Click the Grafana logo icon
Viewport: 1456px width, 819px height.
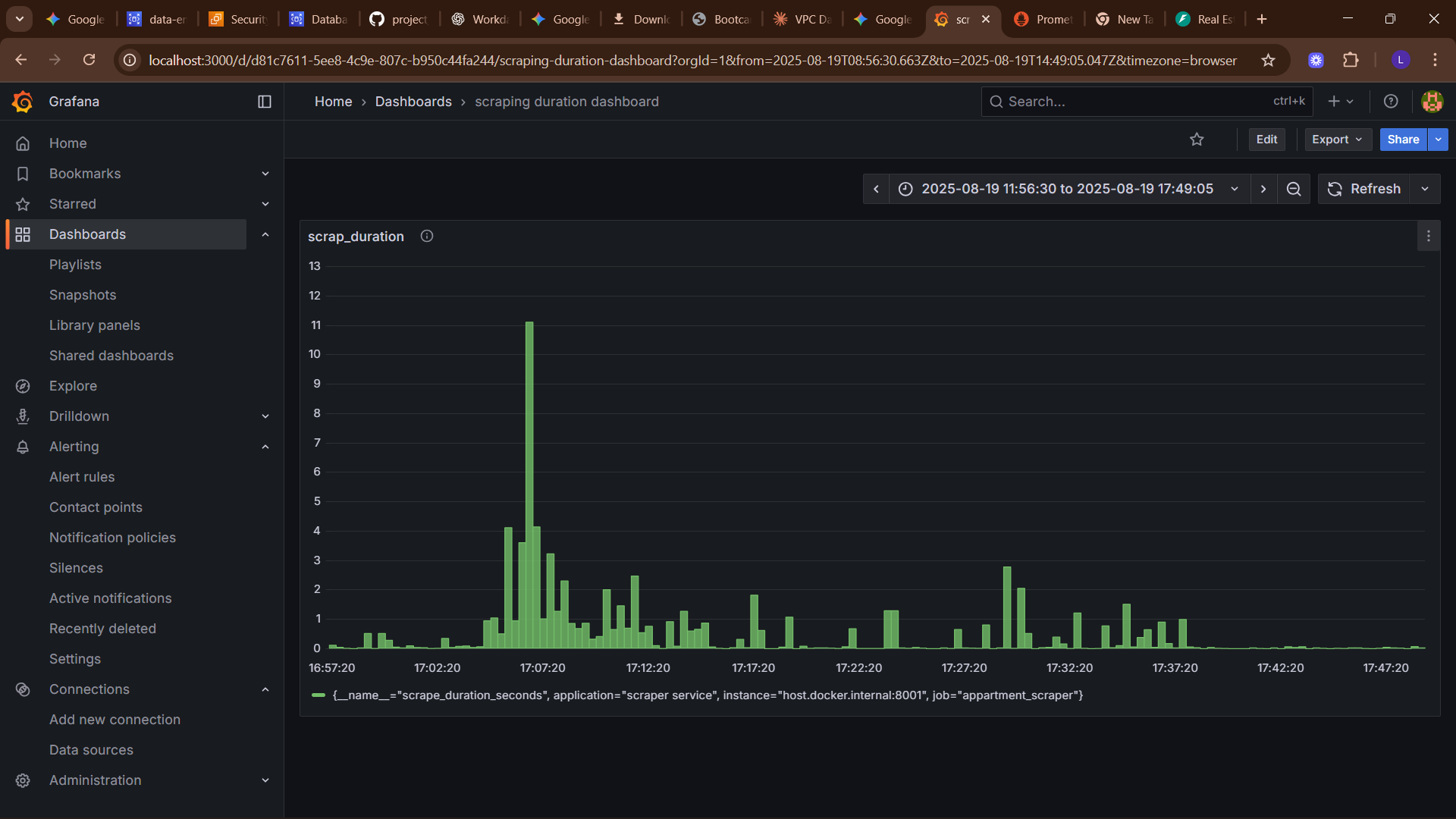[x=23, y=102]
